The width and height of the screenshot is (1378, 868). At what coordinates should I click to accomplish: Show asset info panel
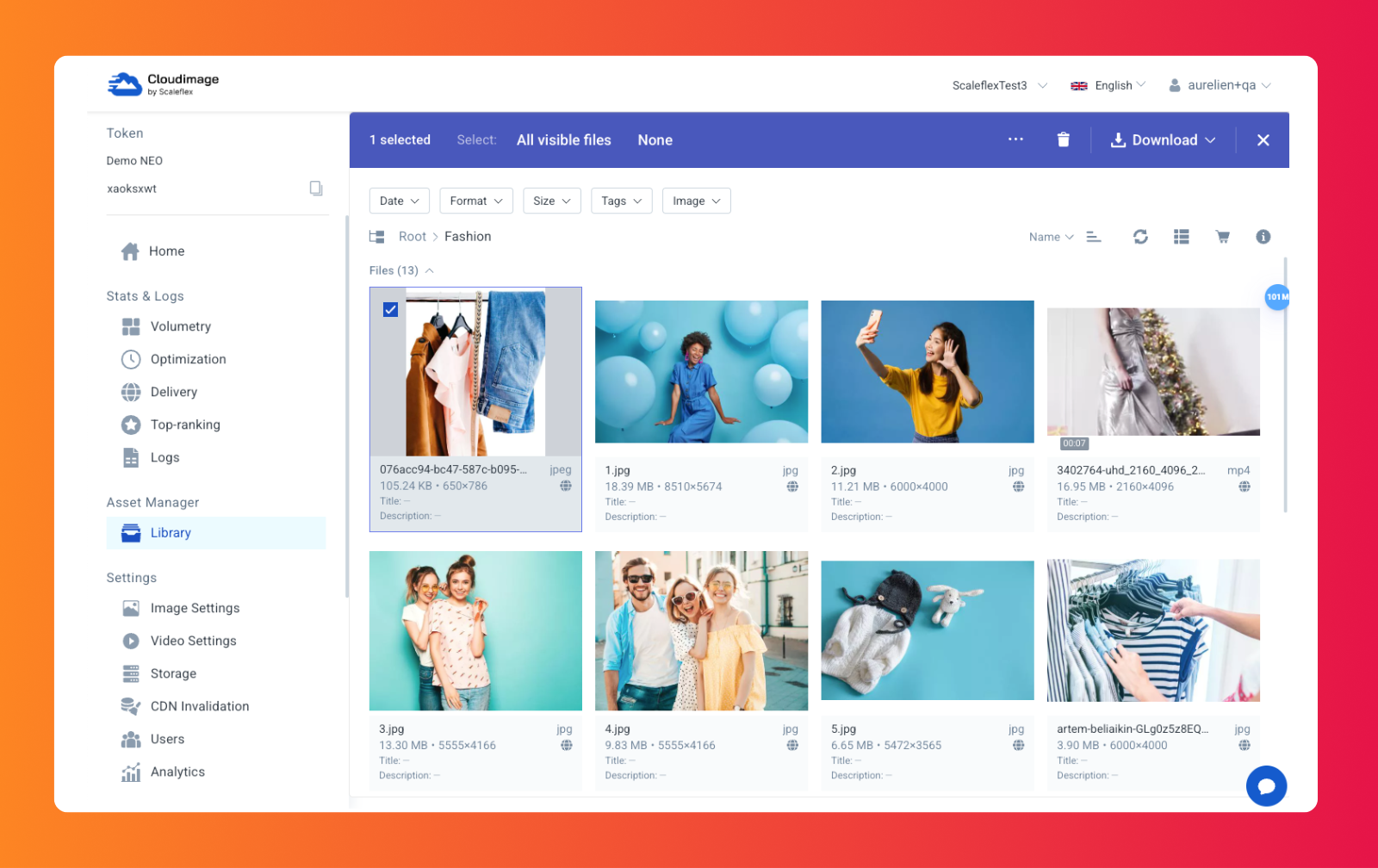click(1263, 236)
